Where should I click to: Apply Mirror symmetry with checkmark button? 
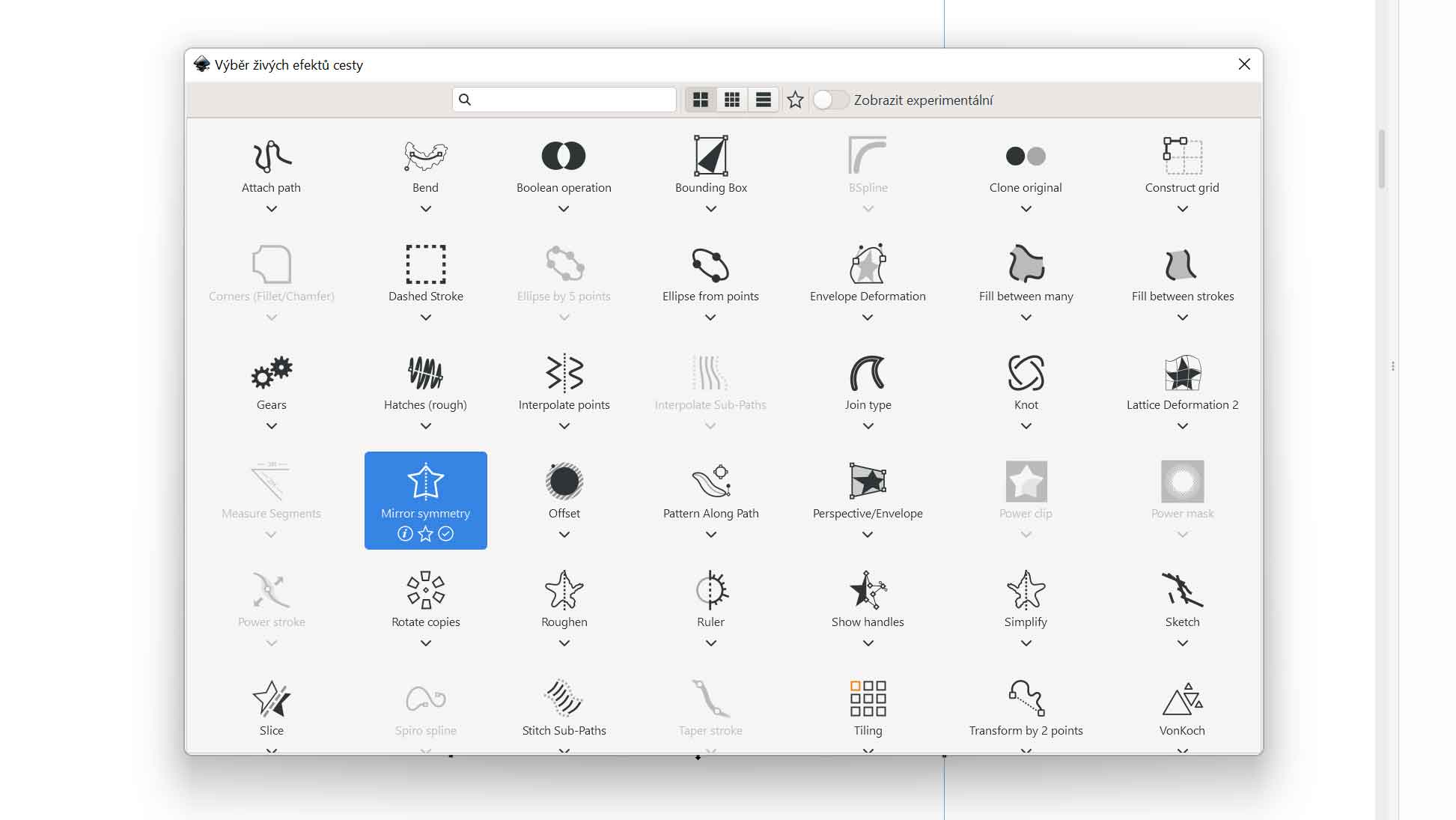(446, 534)
